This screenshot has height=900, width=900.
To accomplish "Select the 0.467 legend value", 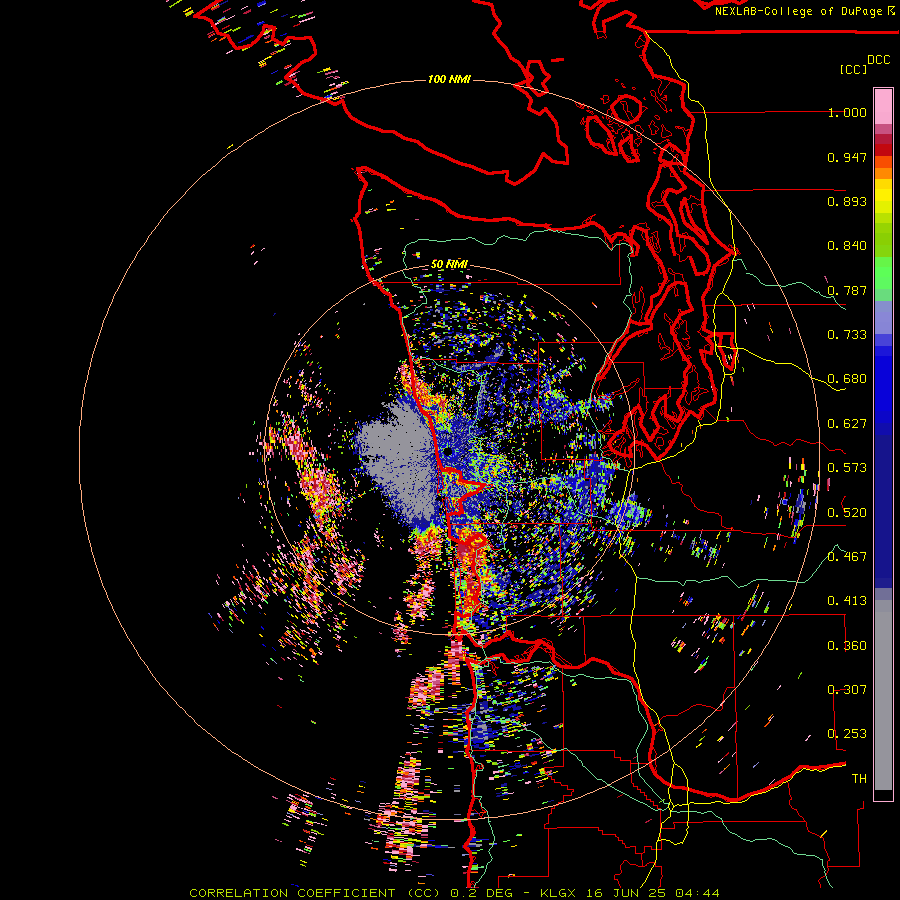I will [x=847, y=557].
